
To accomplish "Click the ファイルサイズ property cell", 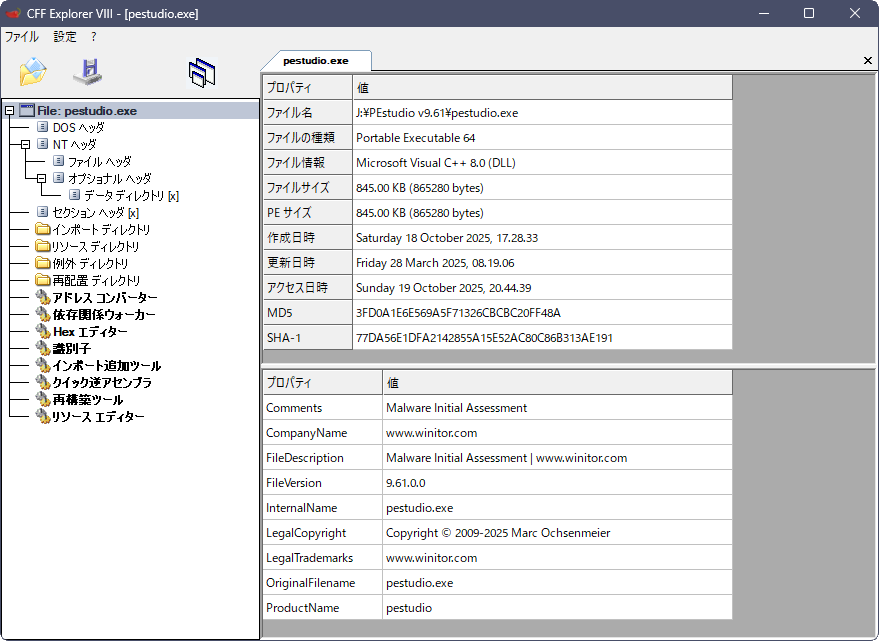I will click(308, 188).
